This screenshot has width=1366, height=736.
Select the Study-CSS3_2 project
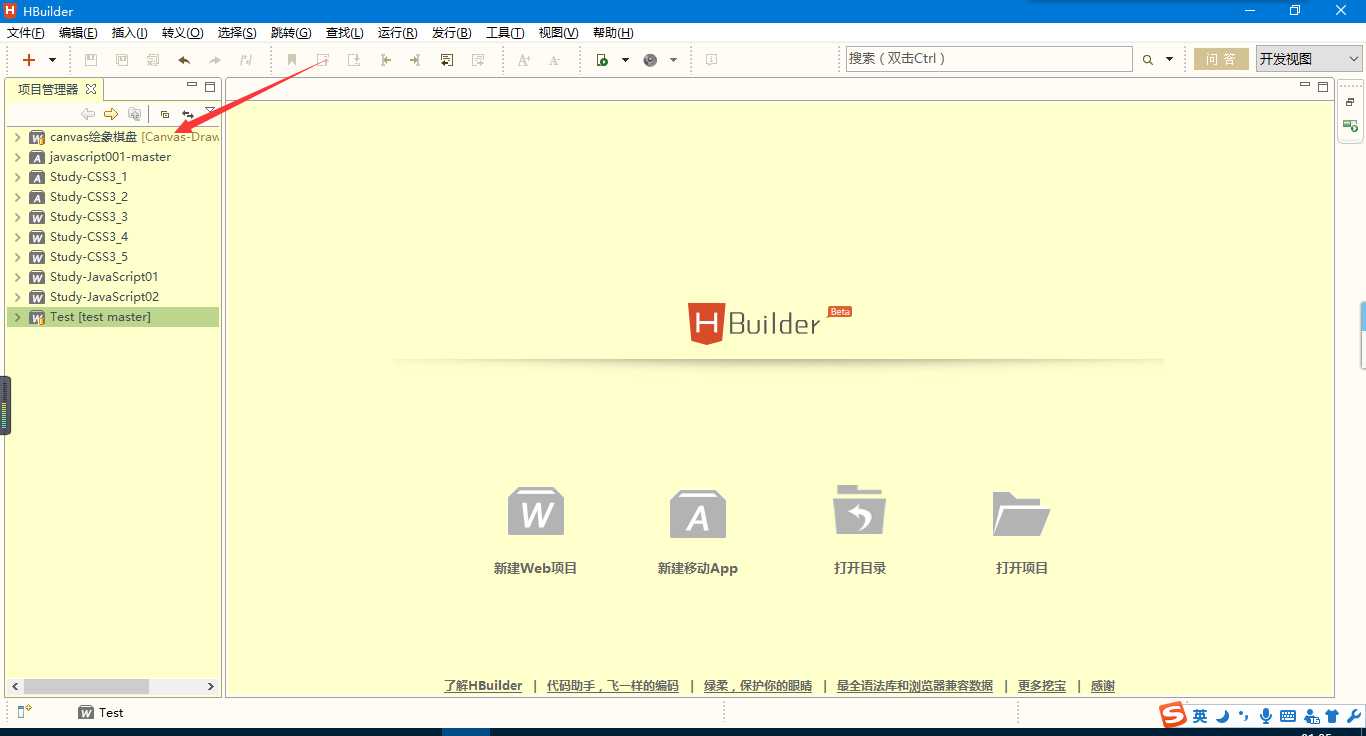(88, 197)
